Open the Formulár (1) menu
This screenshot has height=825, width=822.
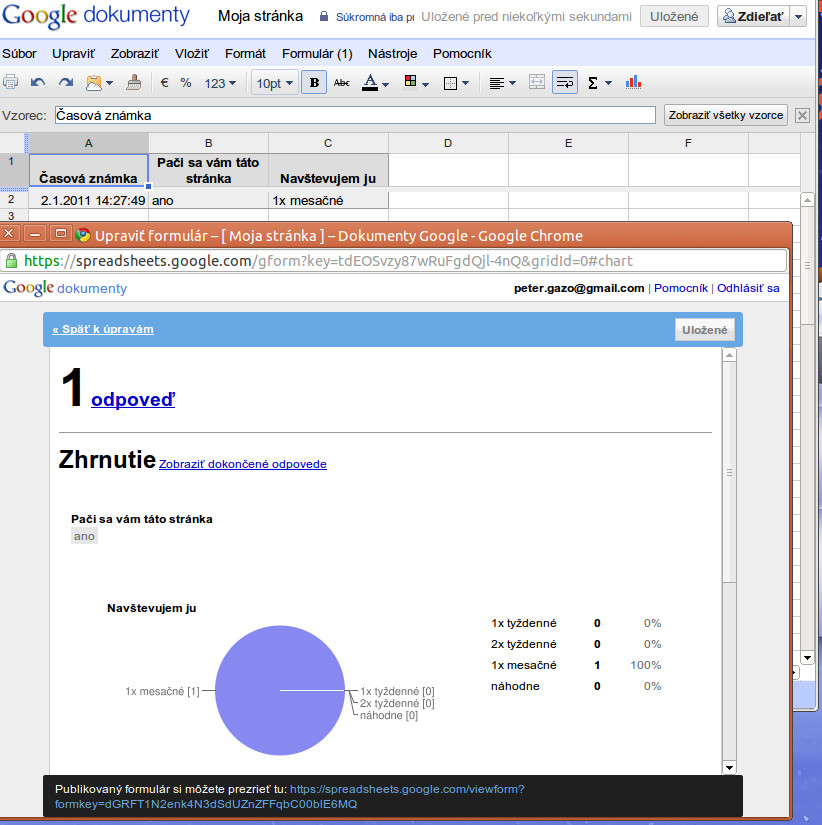[316, 53]
